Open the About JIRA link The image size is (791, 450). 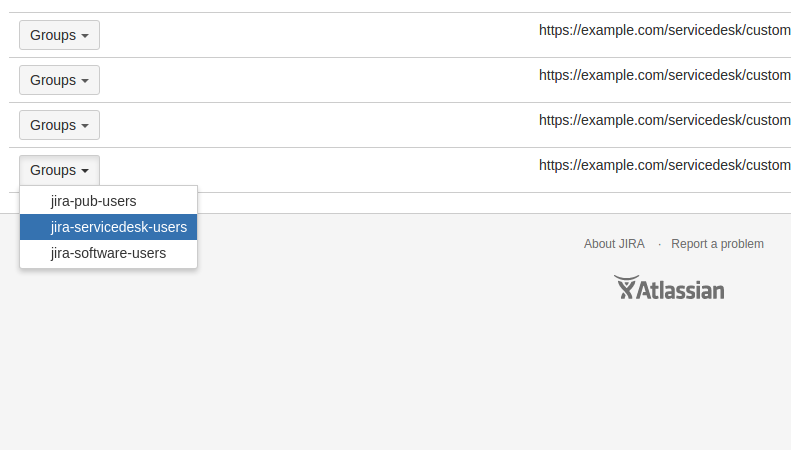[614, 244]
